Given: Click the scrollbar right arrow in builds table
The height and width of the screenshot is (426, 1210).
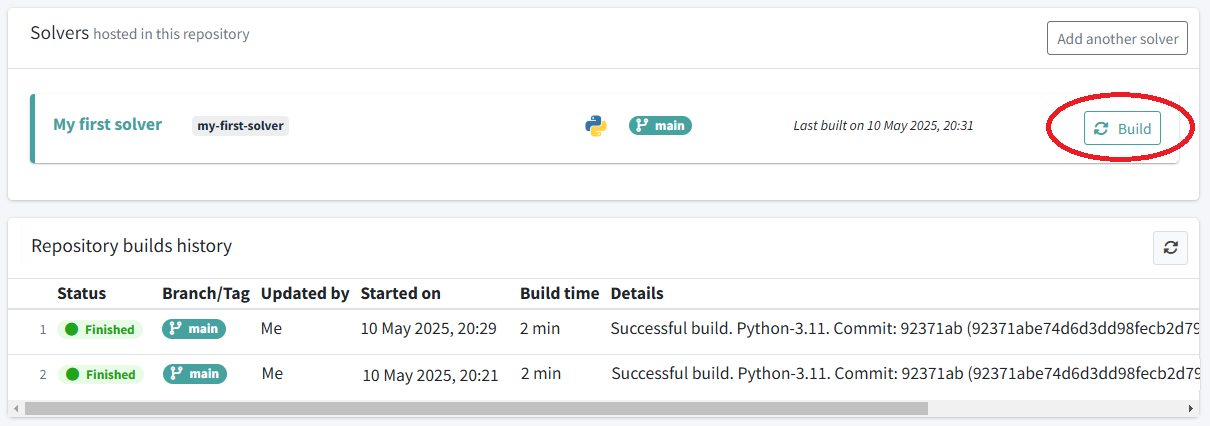Looking at the screenshot, I should (1190, 408).
